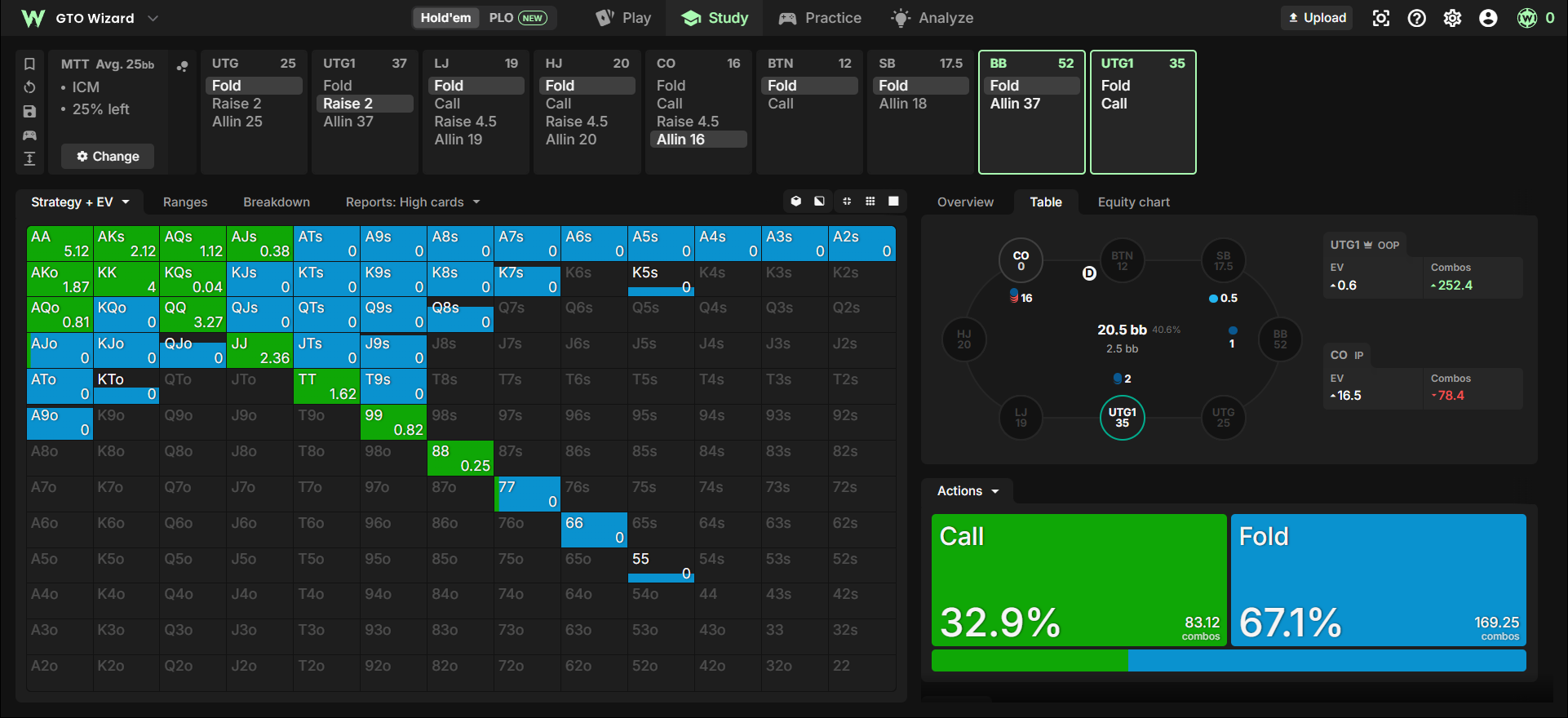
Task: Select the compact four-corner matrix view
Action: coord(847,201)
